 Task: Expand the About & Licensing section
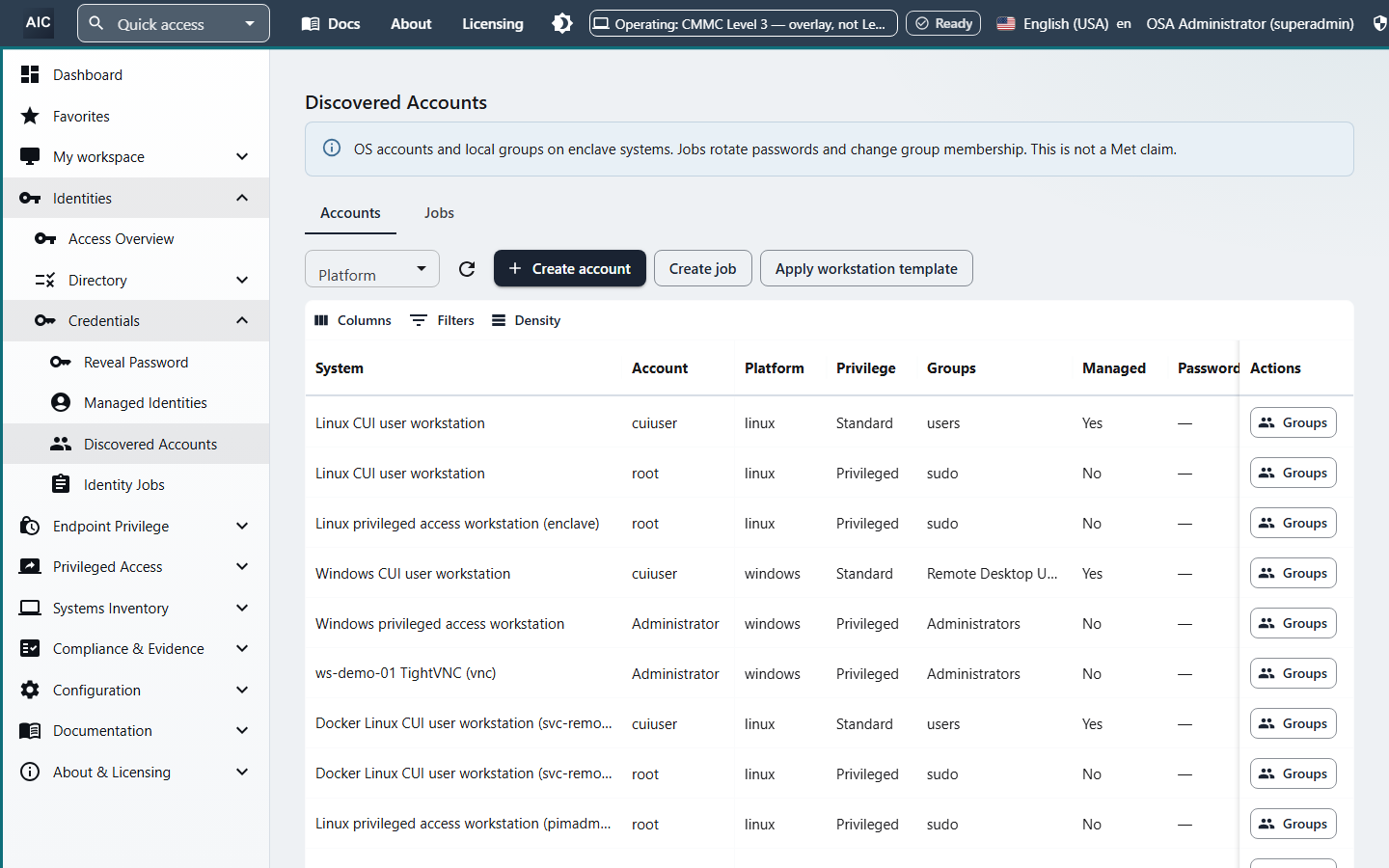(242, 772)
